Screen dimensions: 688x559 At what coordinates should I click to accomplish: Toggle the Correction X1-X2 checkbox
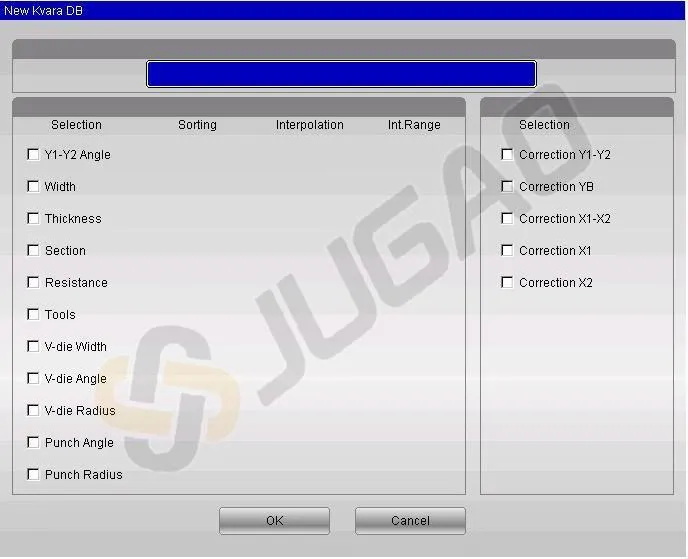point(507,219)
